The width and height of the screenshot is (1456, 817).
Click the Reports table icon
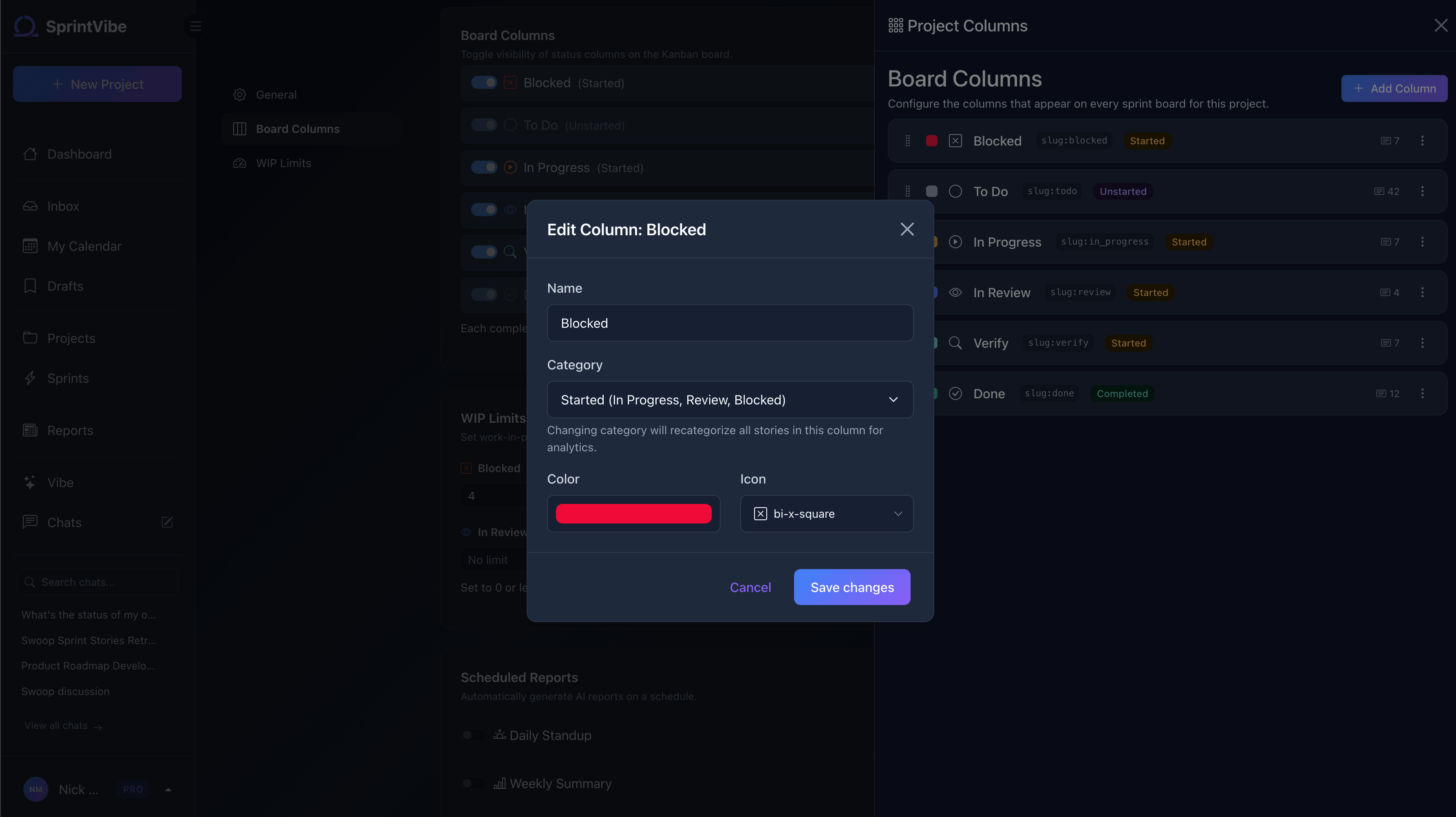point(30,430)
